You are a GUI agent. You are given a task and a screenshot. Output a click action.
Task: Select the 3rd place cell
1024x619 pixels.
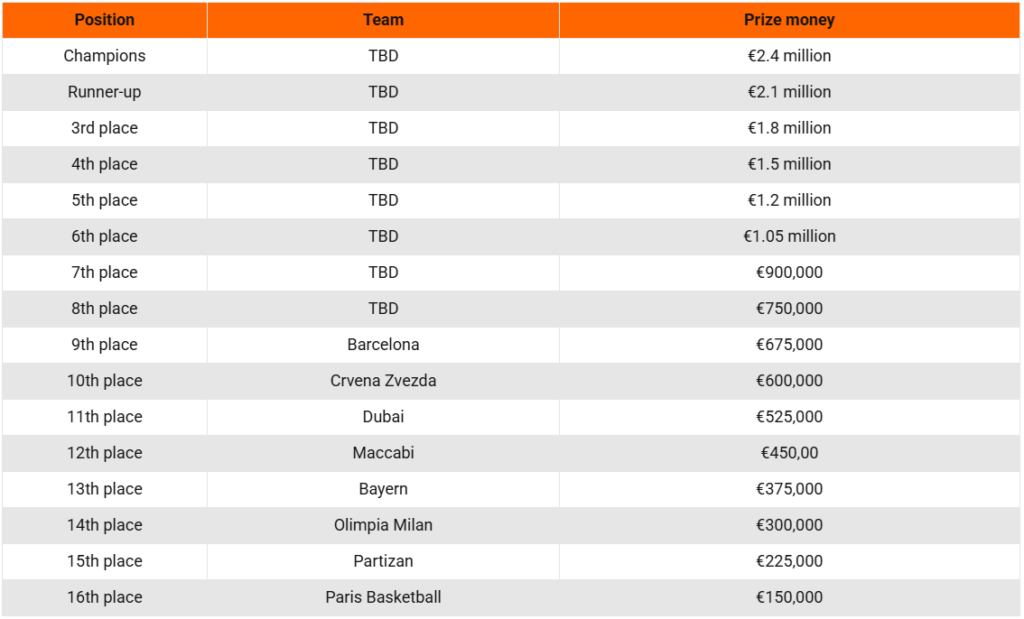click(x=104, y=128)
